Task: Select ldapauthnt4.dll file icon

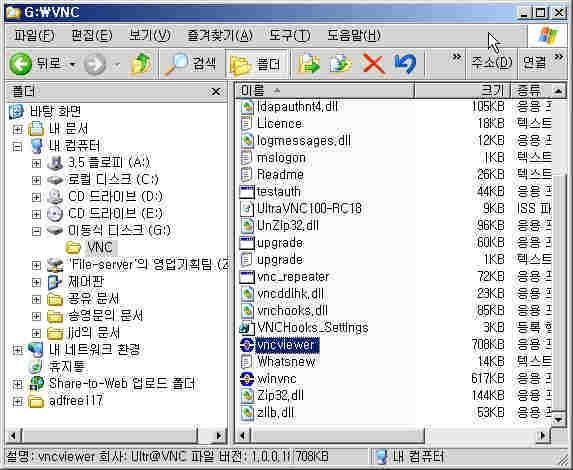Action: [x=247, y=107]
